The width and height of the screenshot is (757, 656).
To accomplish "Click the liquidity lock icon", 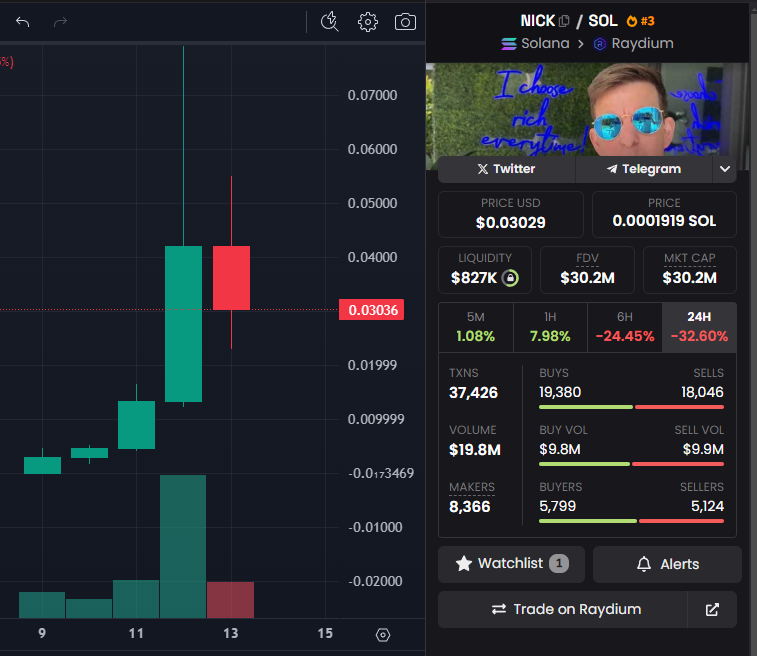I will pyautogui.click(x=510, y=278).
